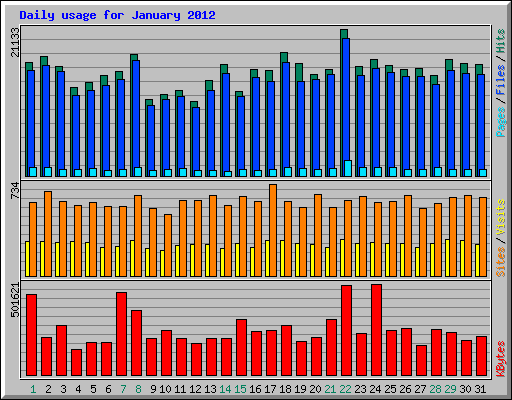This screenshot has width=512, height=400.
Task: Click the 734 axis value
Action: click(15, 190)
